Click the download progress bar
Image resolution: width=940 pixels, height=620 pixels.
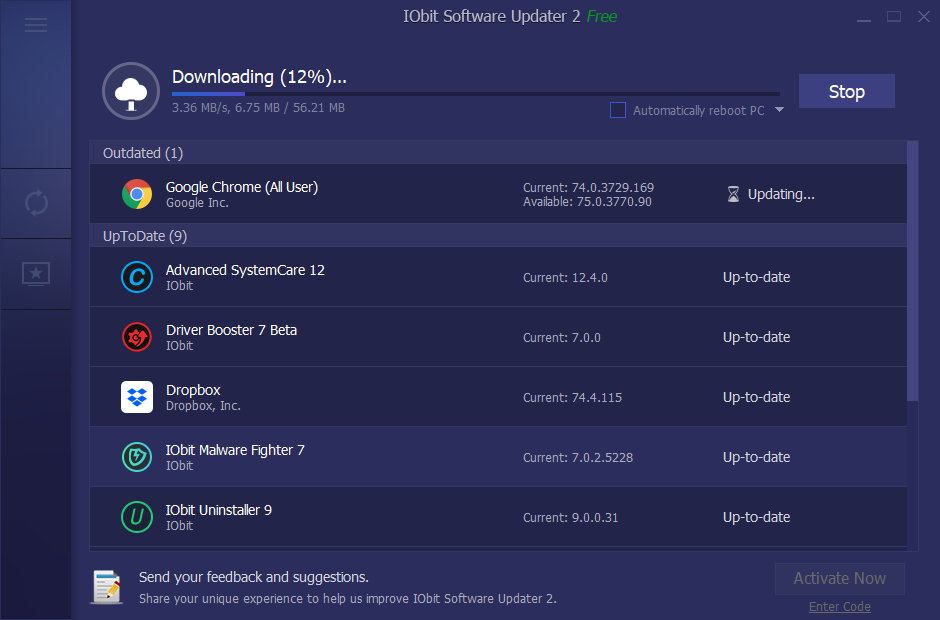click(x=476, y=94)
